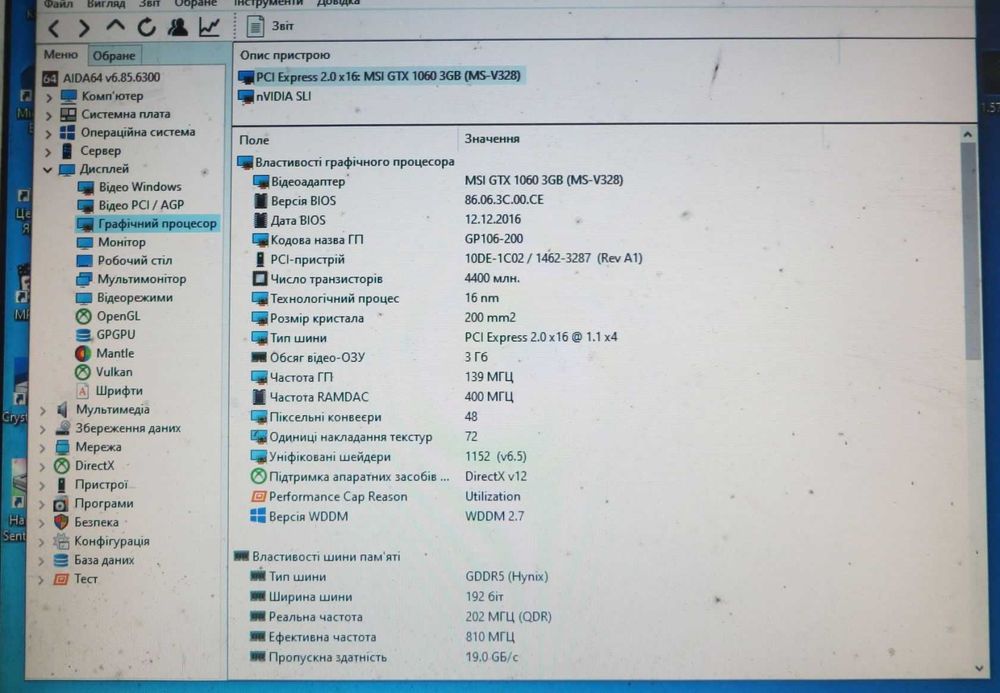Select the Vulkan icon in the tree
Viewport: 1000px width, 693px height.
pyautogui.click(x=83, y=372)
